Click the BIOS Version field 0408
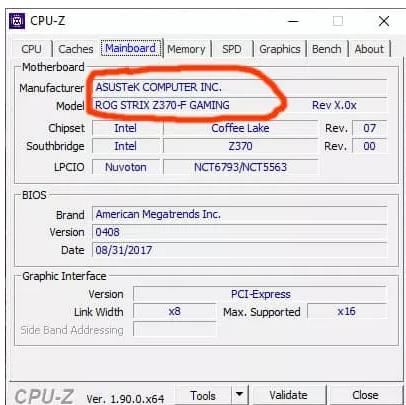The image size is (406, 405). click(x=240, y=232)
